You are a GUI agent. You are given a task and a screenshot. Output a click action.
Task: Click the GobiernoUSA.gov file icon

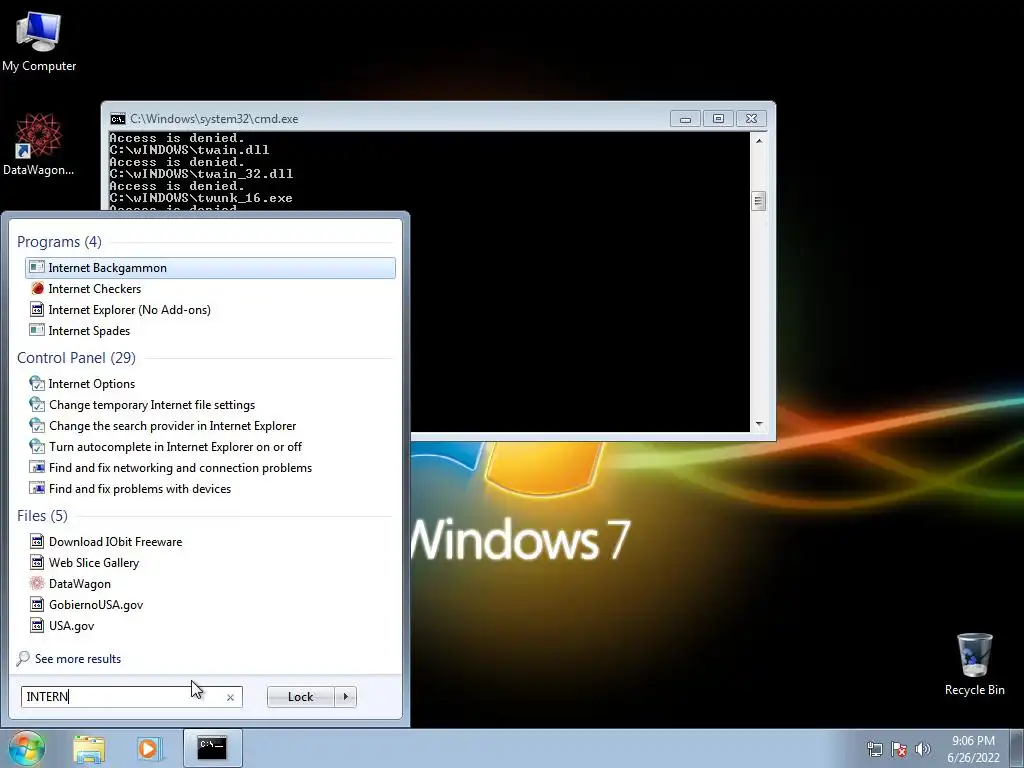37,605
